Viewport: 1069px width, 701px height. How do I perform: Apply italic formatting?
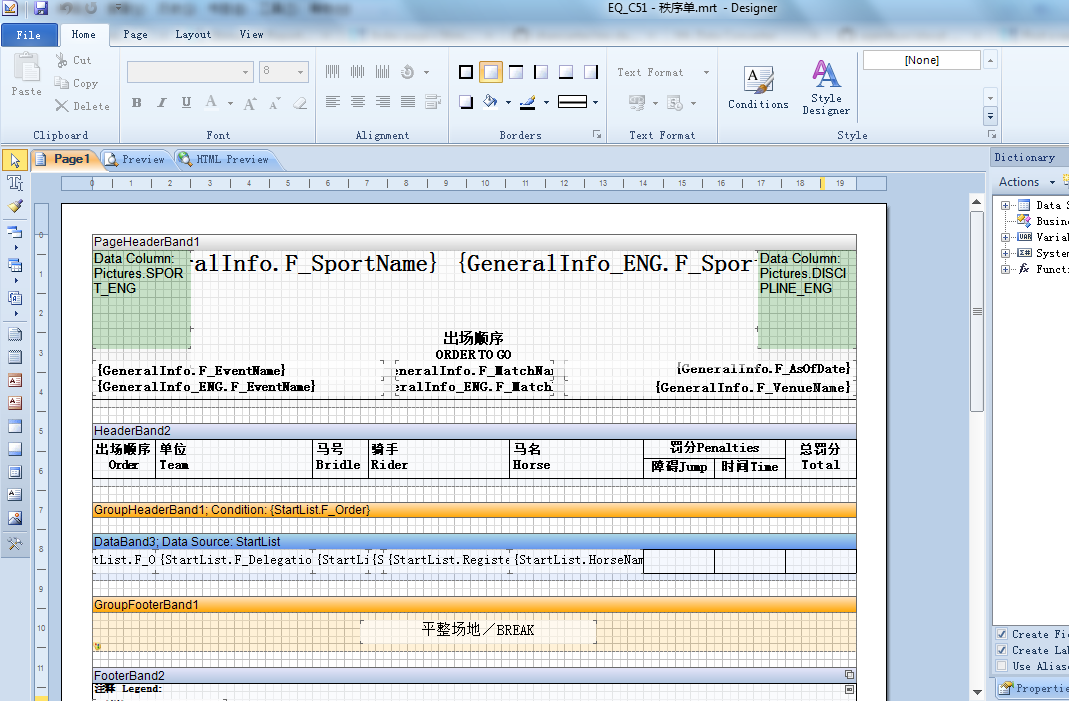(162, 103)
